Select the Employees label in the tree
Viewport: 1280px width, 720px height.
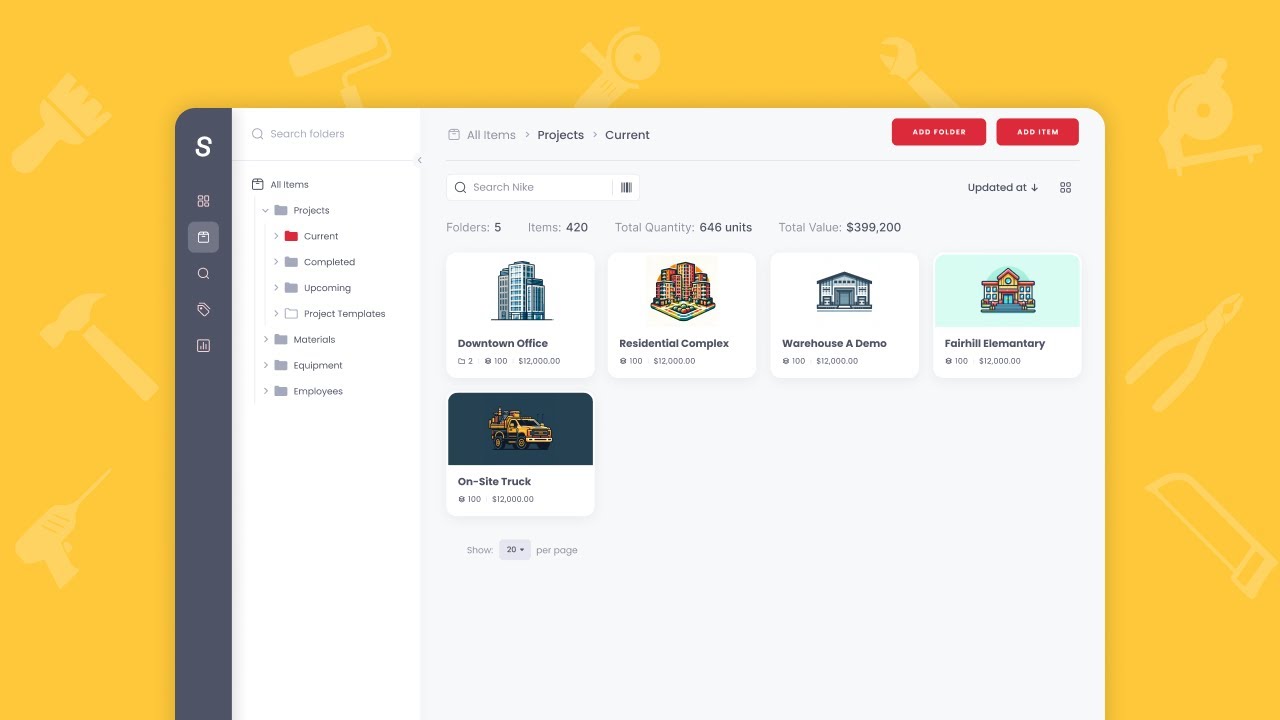(318, 392)
